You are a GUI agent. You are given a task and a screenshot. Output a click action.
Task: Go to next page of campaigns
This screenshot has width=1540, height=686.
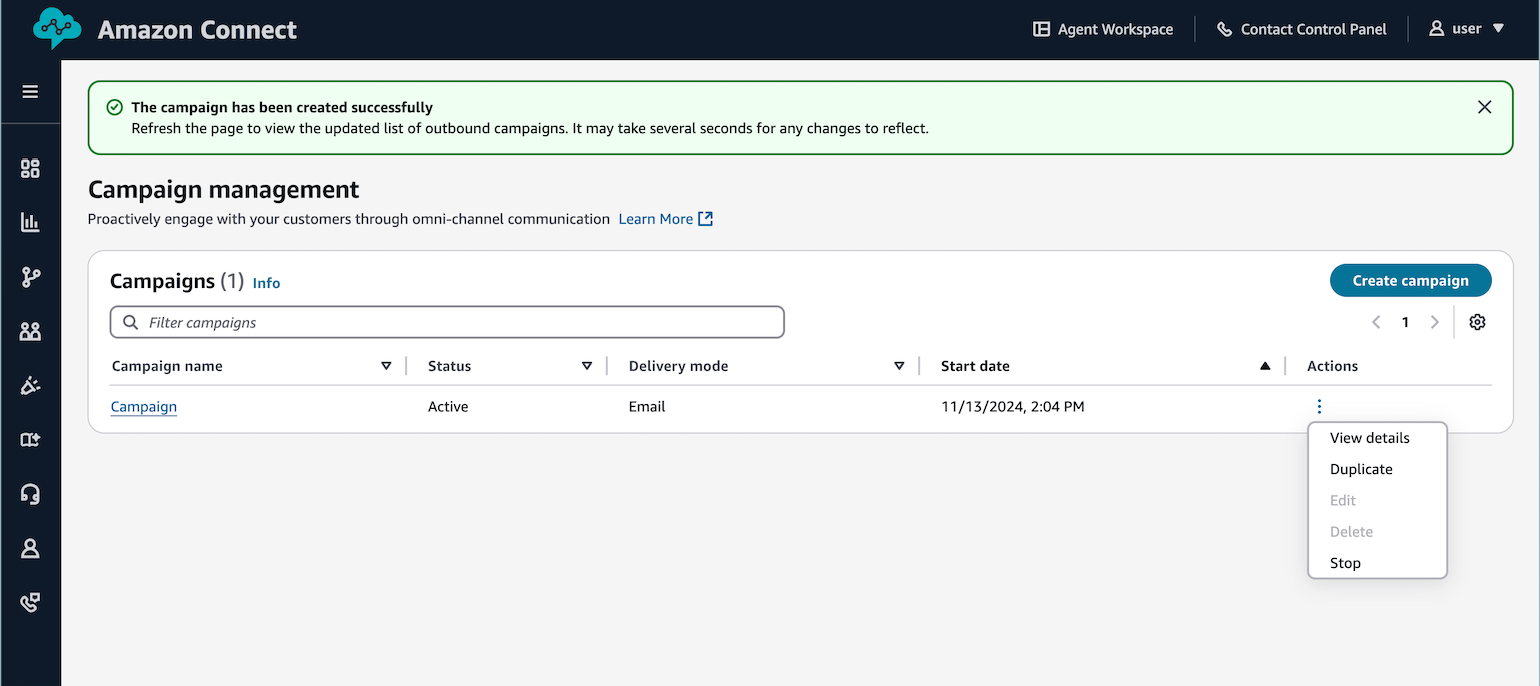1435,322
